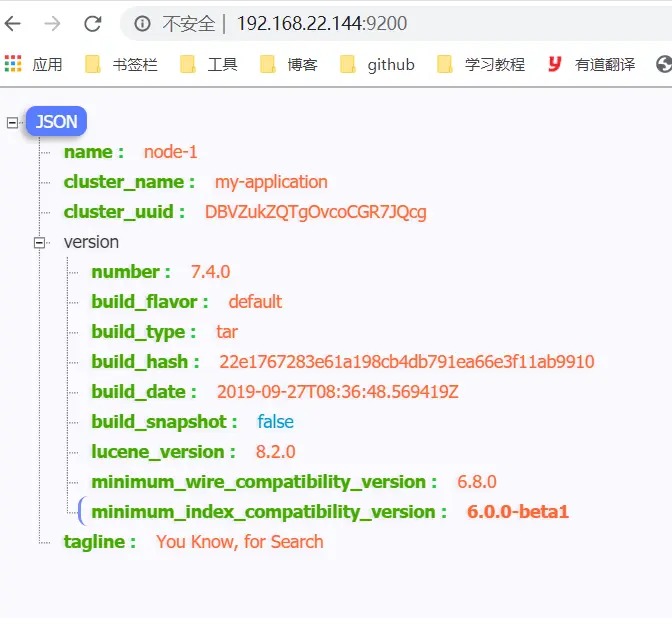672x618 pixels.
Task: Click the blue JSON badge
Action: tap(56, 122)
